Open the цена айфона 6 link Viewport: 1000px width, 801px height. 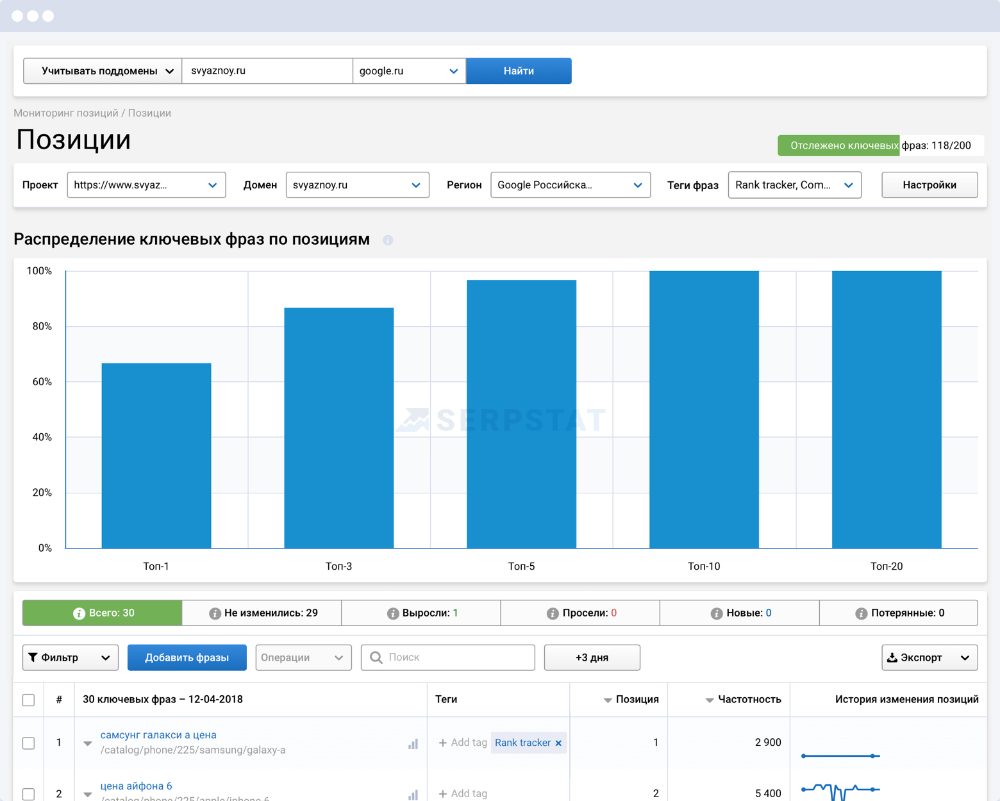136,786
